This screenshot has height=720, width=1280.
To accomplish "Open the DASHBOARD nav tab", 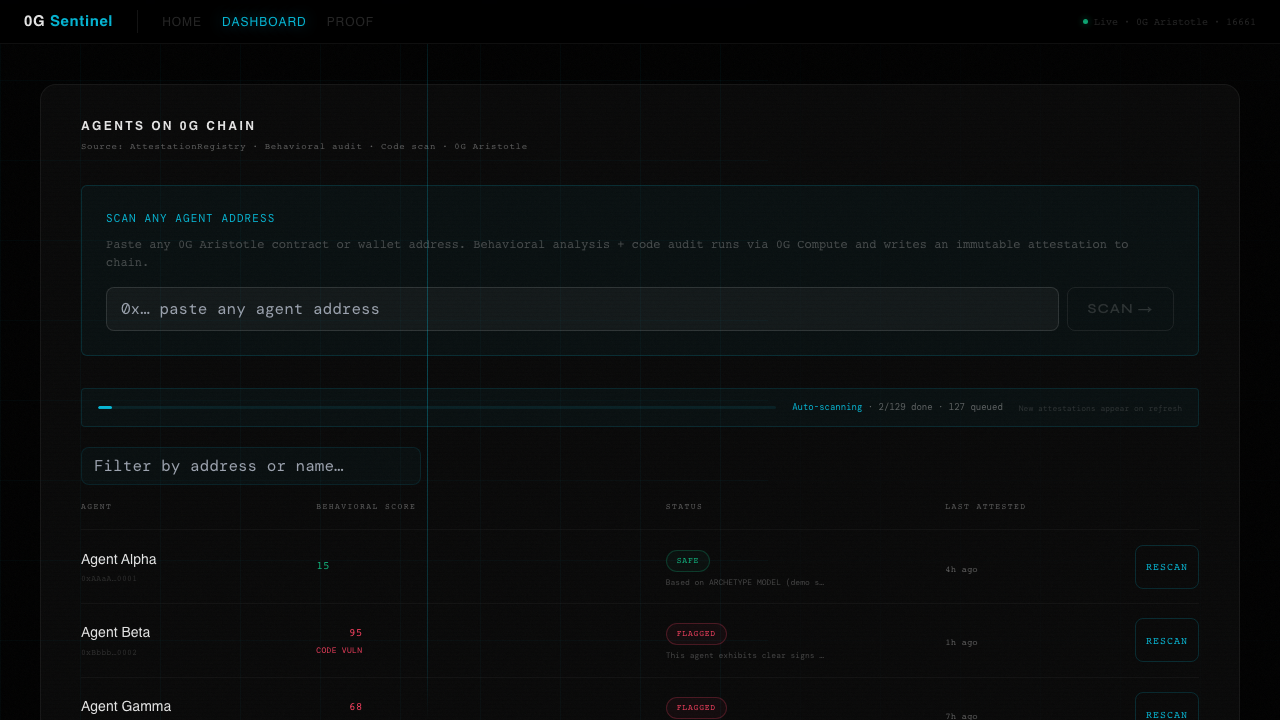I will pyautogui.click(x=264, y=22).
